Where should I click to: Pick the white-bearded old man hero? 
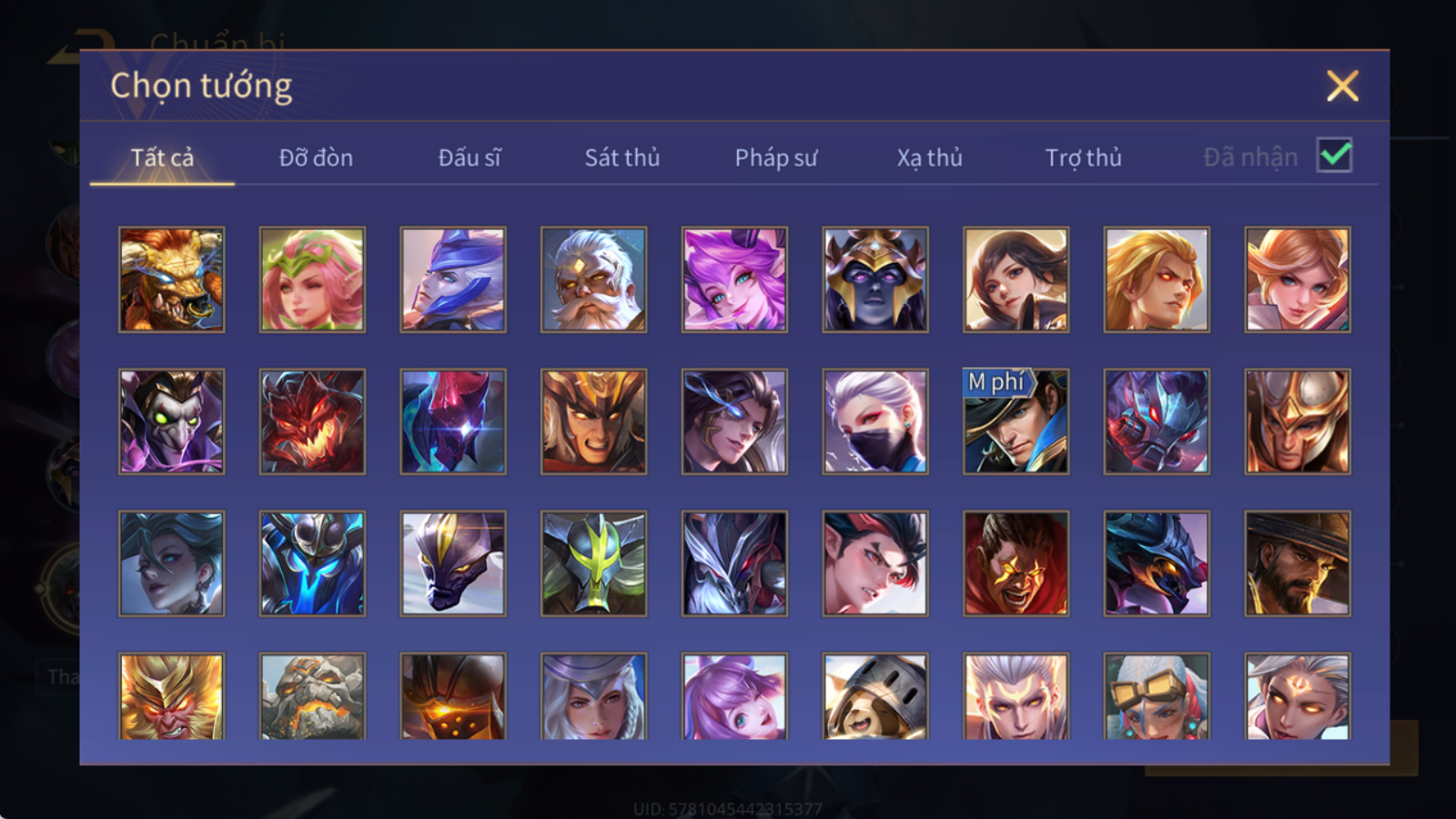[x=593, y=279]
